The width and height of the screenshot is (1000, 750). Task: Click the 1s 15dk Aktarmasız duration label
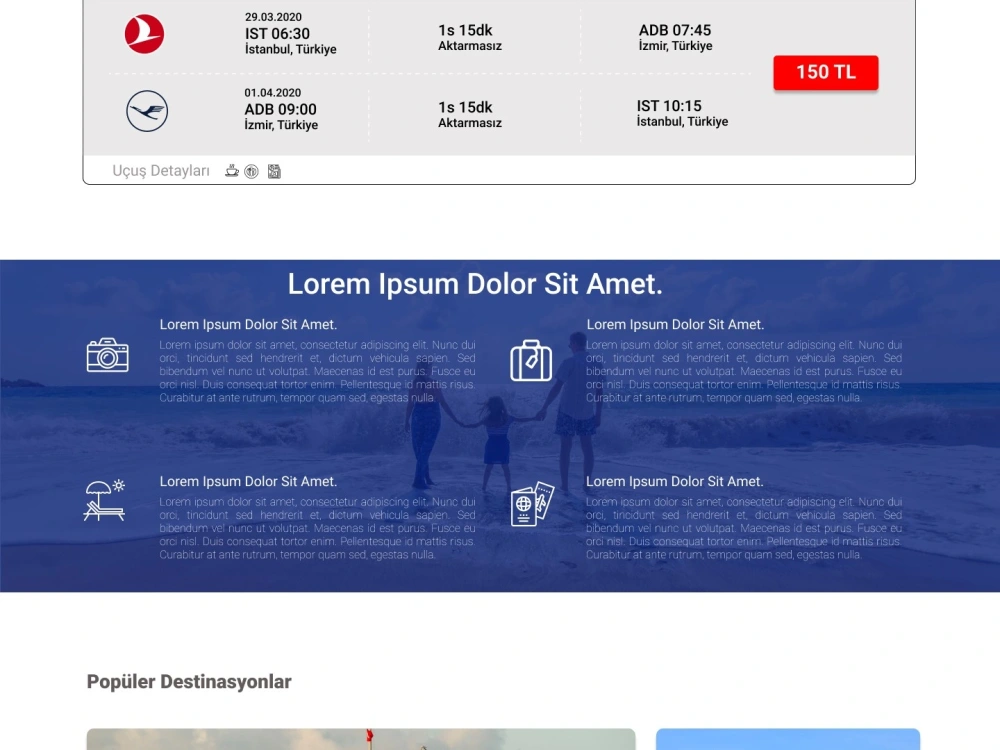[469, 33]
